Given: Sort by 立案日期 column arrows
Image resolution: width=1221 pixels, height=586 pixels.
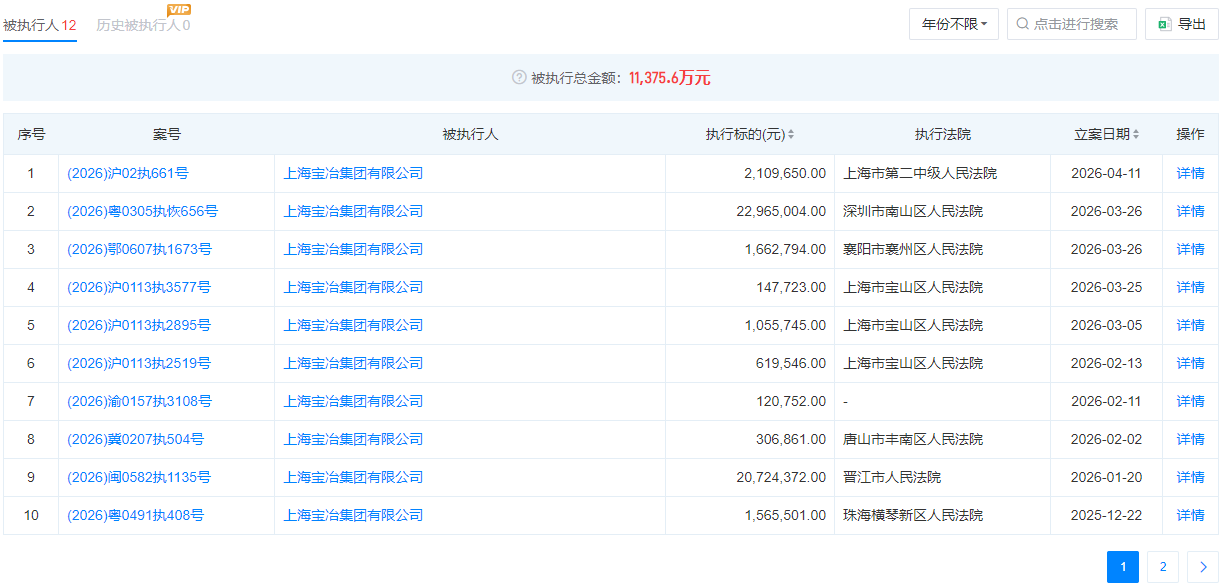Looking at the screenshot, I should [1136, 135].
